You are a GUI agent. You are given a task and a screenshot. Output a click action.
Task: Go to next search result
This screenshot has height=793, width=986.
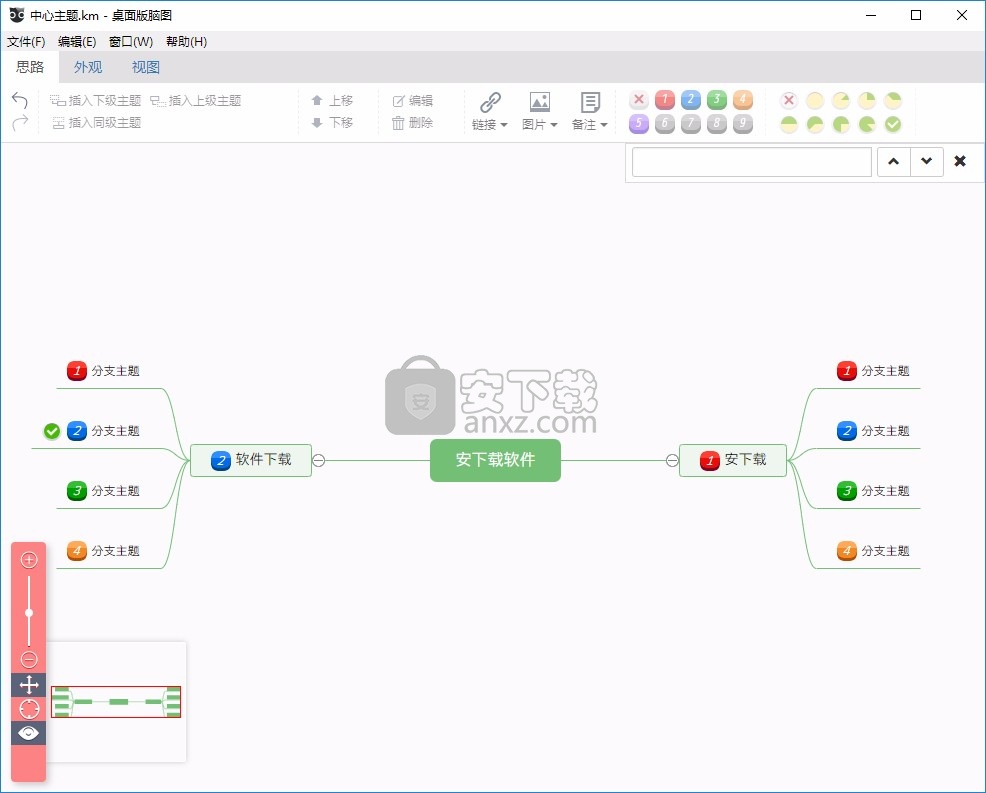[926, 162]
